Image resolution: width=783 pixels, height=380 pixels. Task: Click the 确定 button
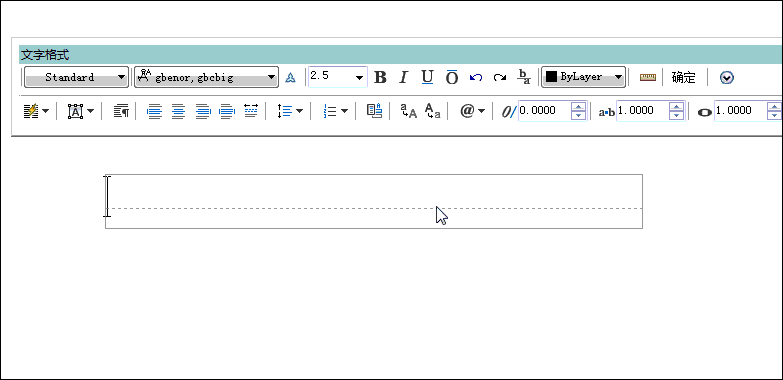coord(683,77)
